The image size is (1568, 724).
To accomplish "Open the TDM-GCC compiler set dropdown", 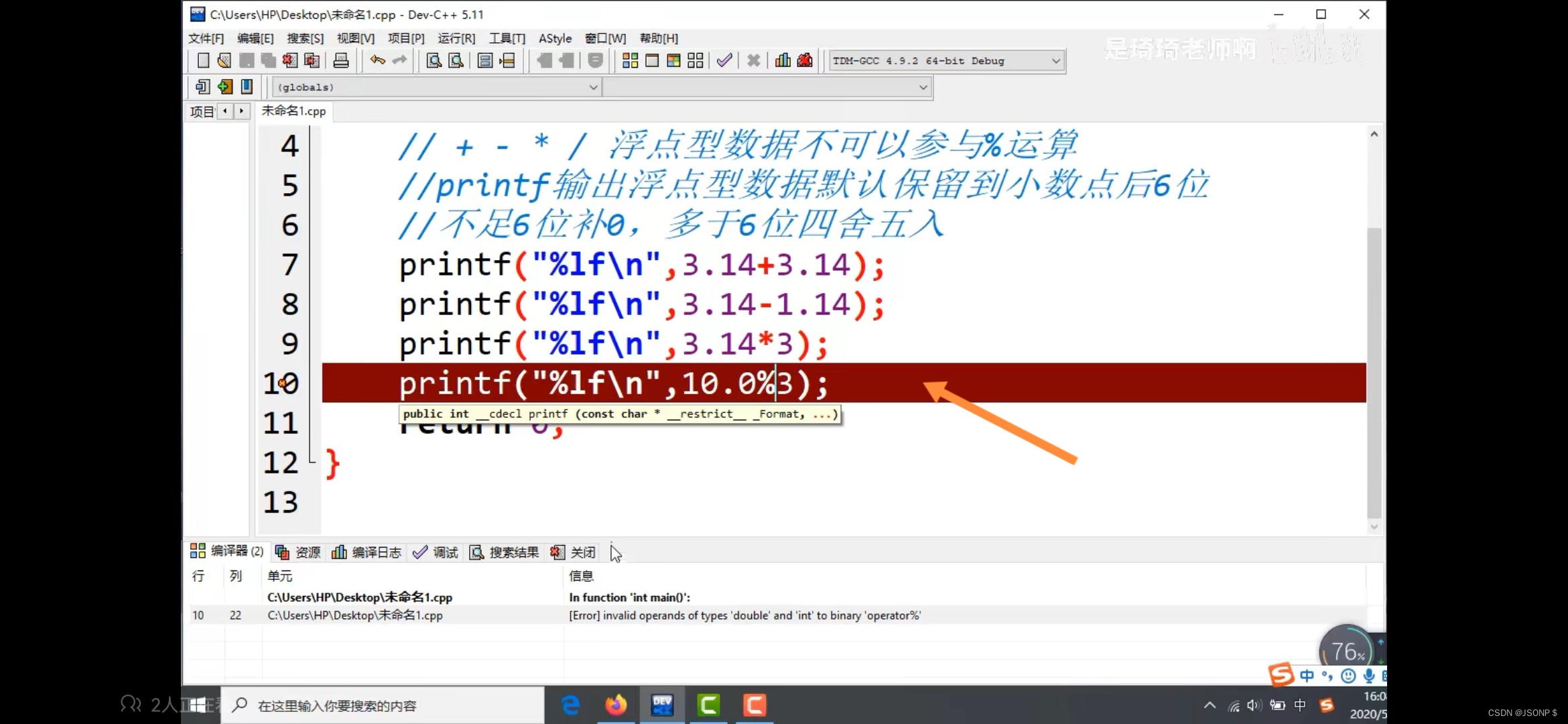I will coord(1055,61).
